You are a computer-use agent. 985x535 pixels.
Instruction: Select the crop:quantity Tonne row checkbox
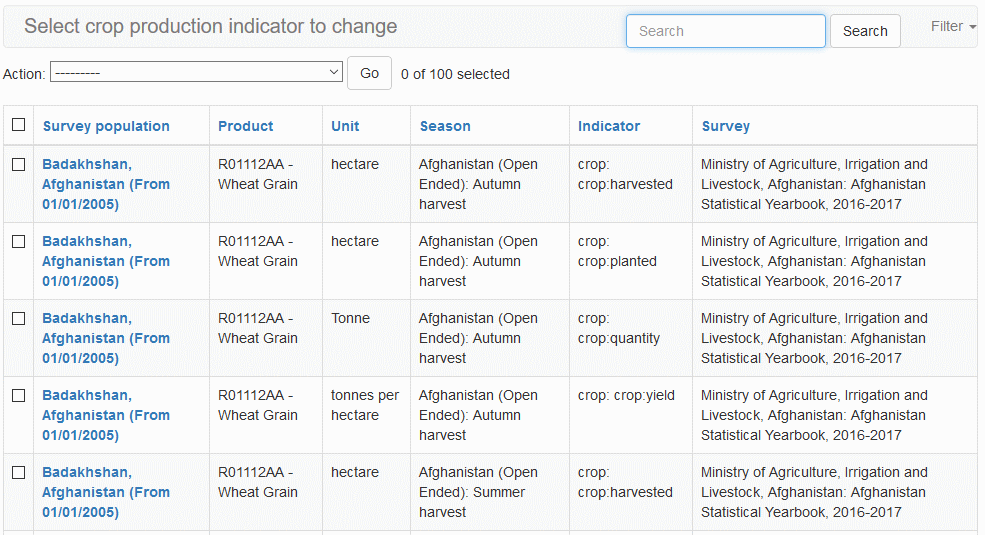coord(18,319)
